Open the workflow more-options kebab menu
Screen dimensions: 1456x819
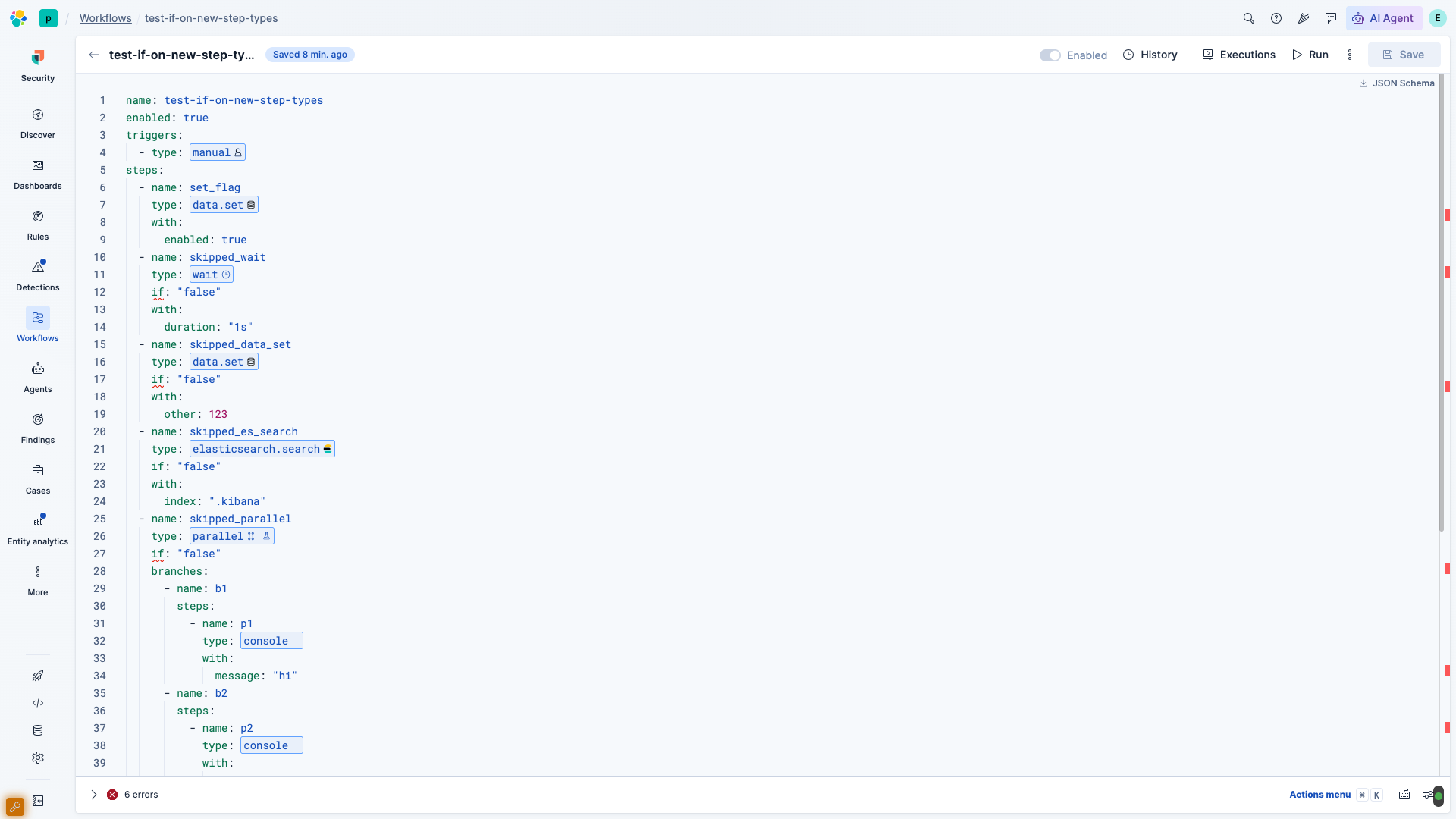tap(1350, 55)
